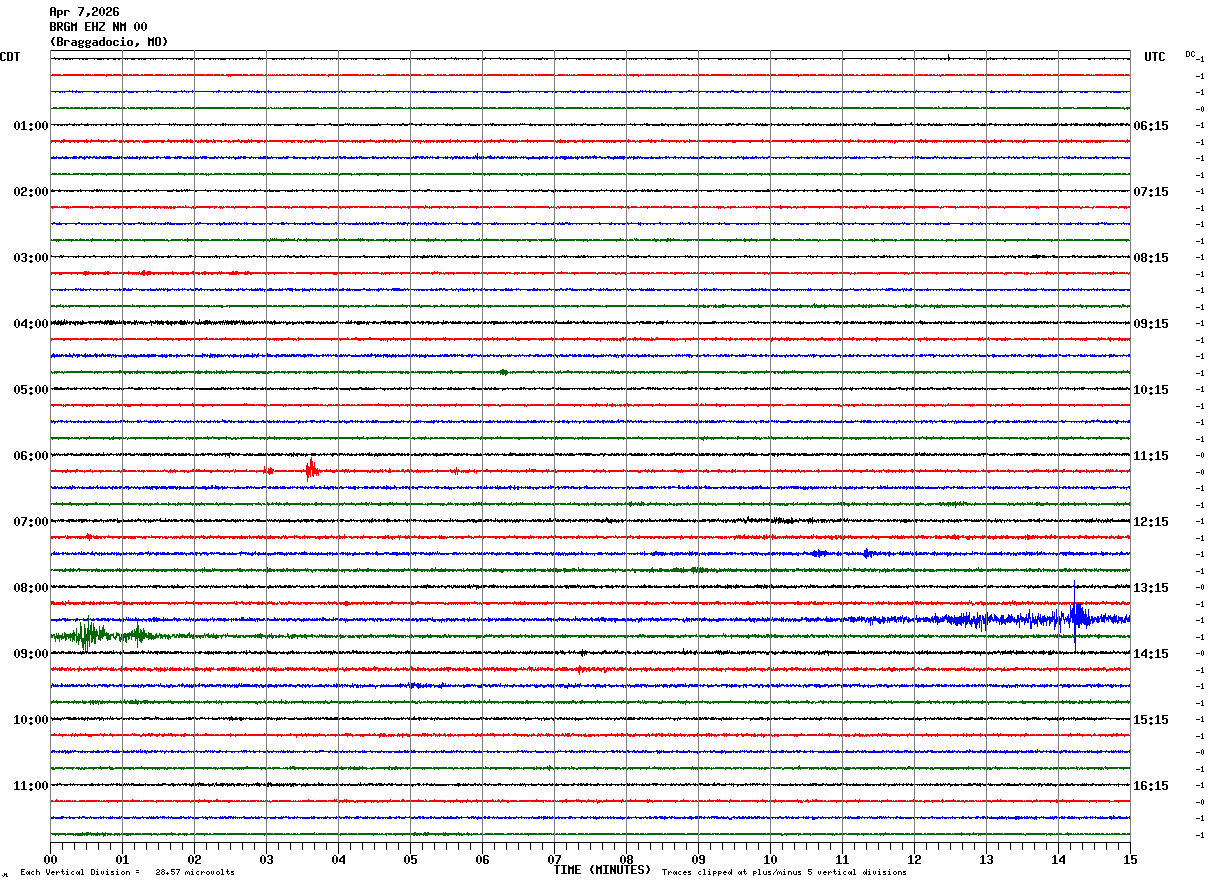Click the station code 'BRGM EHZ NM 00'
1210x886 pixels.
click(98, 27)
